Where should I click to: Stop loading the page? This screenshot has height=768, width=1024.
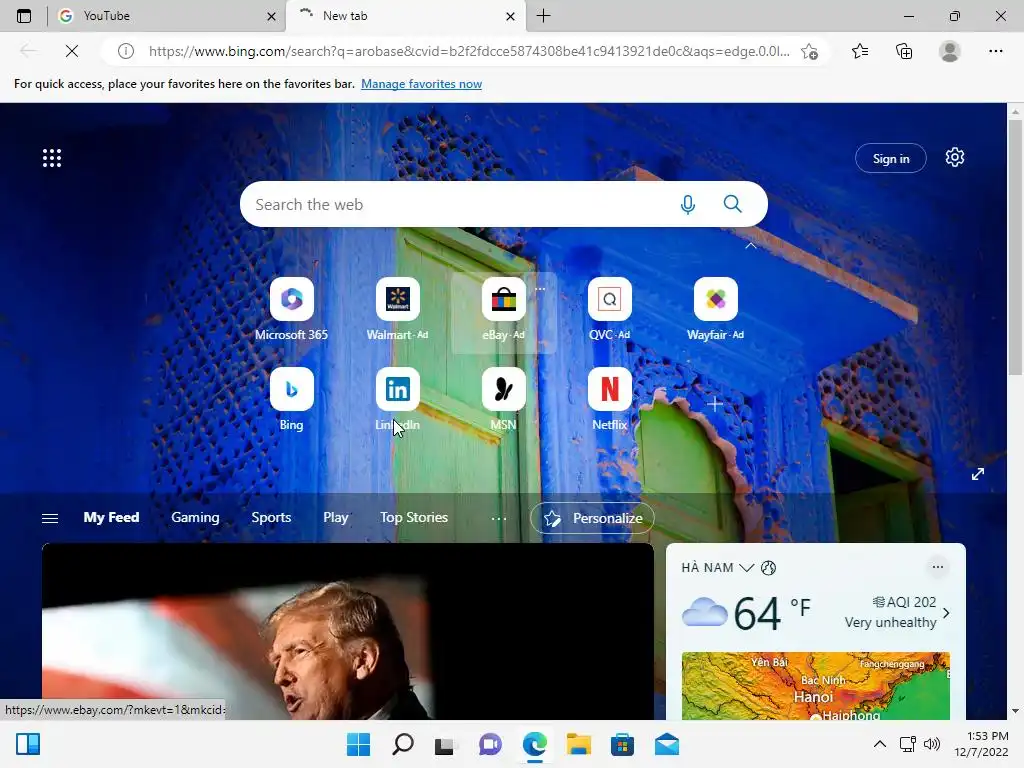click(72, 51)
